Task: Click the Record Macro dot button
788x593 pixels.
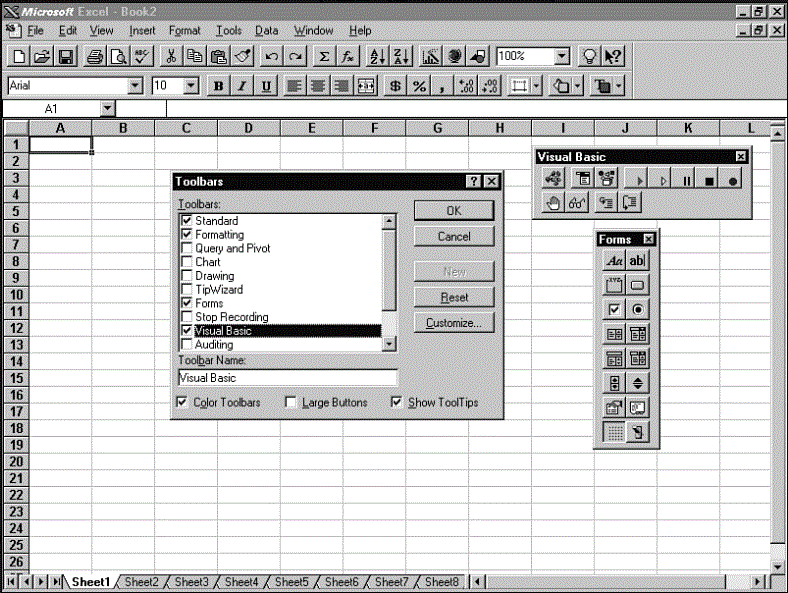Action: (732, 180)
